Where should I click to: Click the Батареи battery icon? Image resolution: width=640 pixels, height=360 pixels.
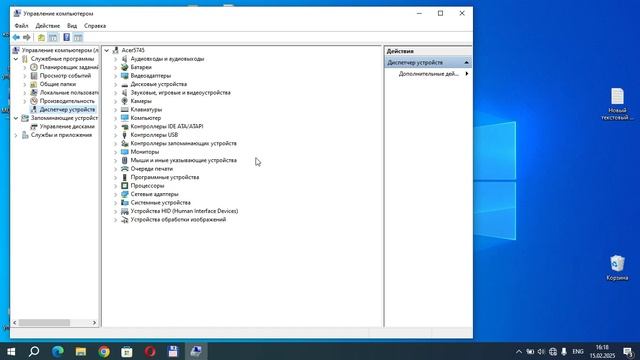pos(124,67)
